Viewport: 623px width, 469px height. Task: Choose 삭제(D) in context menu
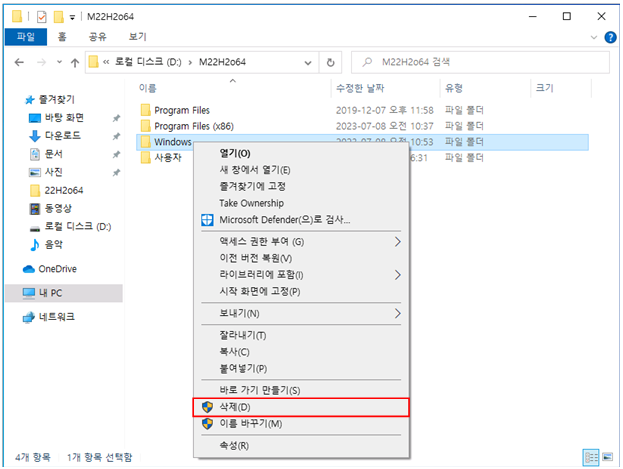pyautogui.click(x=301, y=407)
